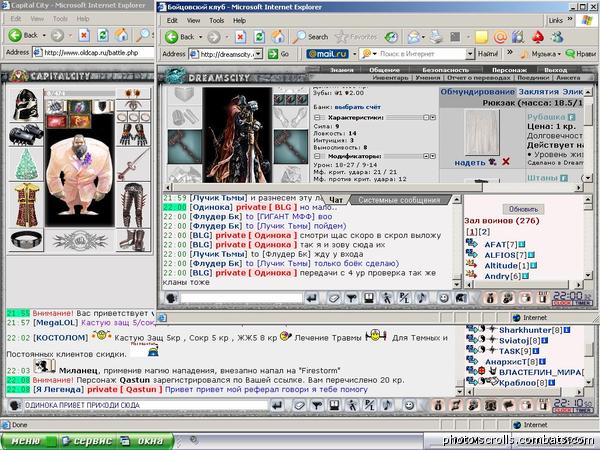Open the сервис taskbar button
Screen dimensions: 600x450
88,441
